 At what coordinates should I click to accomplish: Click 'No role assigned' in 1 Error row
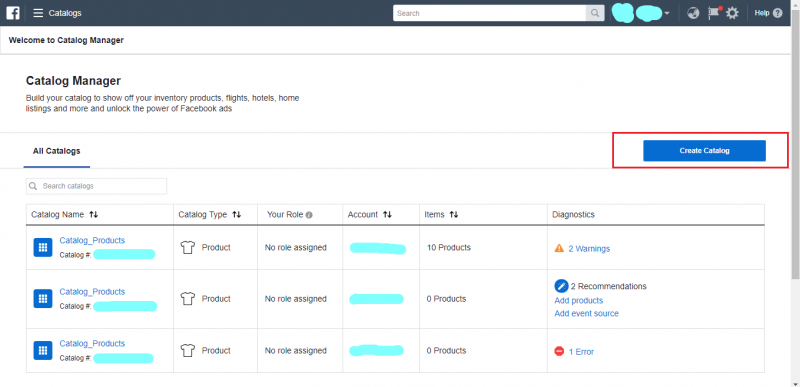pyautogui.click(x=295, y=350)
